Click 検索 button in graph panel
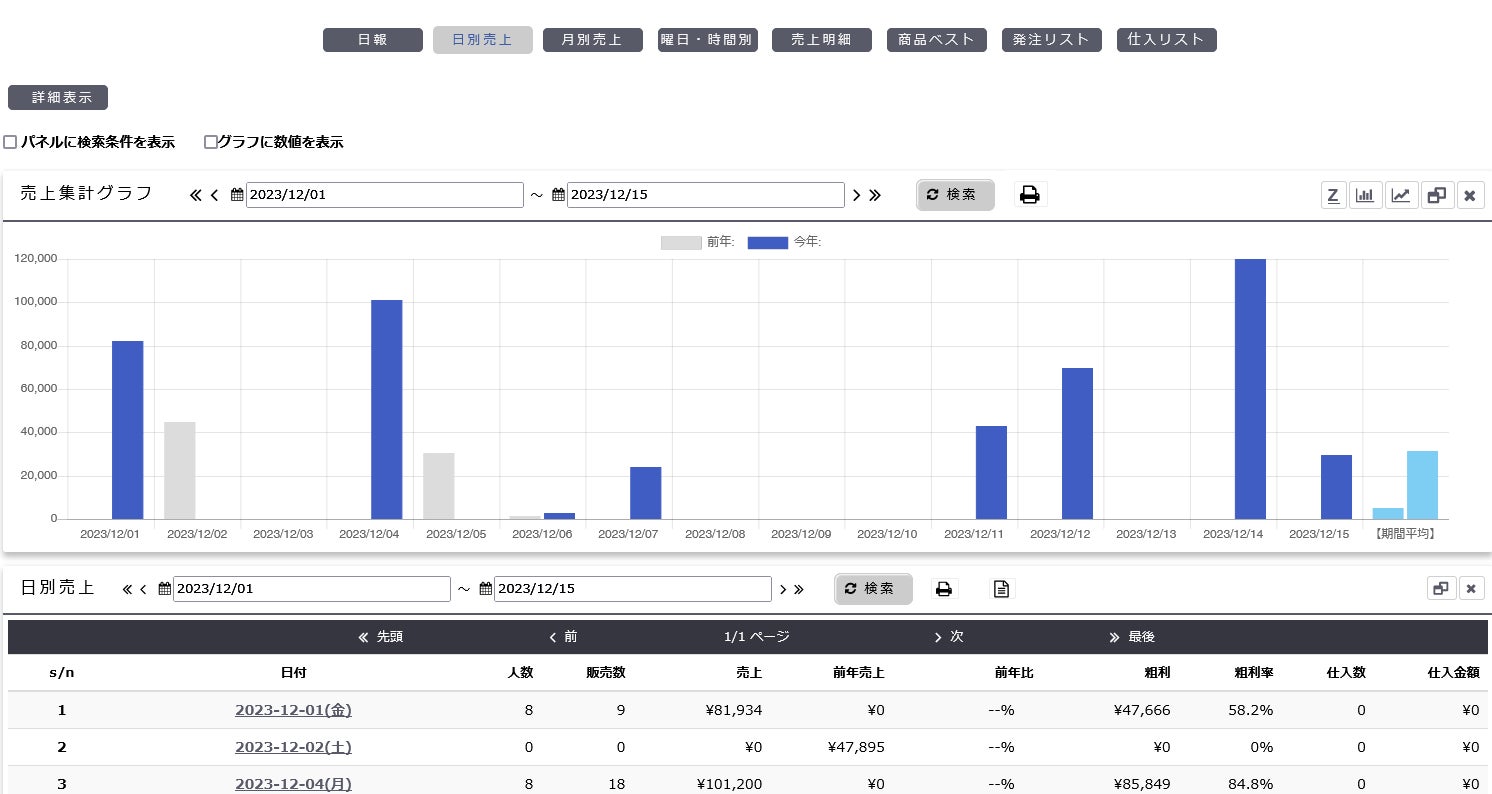The width and height of the screenshot is (1492, 794). (955, 195)
